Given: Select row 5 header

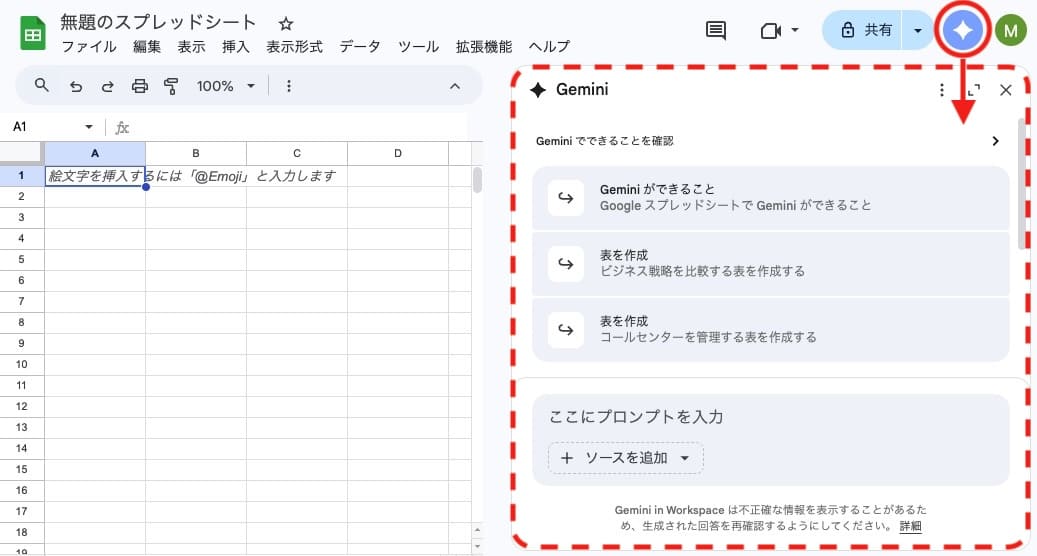Looking at the screenshot, I should (x=21, y=259).
